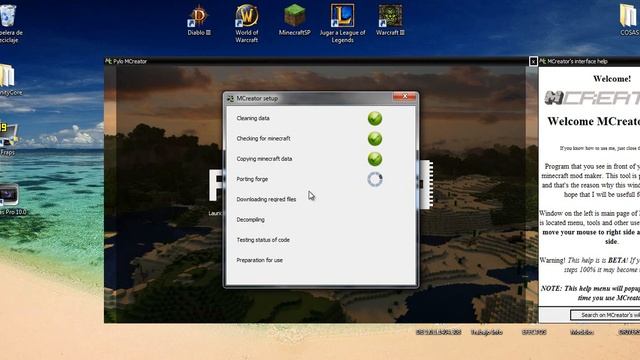Click Search on MCreator's wiki button
The width and height of the screenshot is (640, 360).
coord(605,315)
